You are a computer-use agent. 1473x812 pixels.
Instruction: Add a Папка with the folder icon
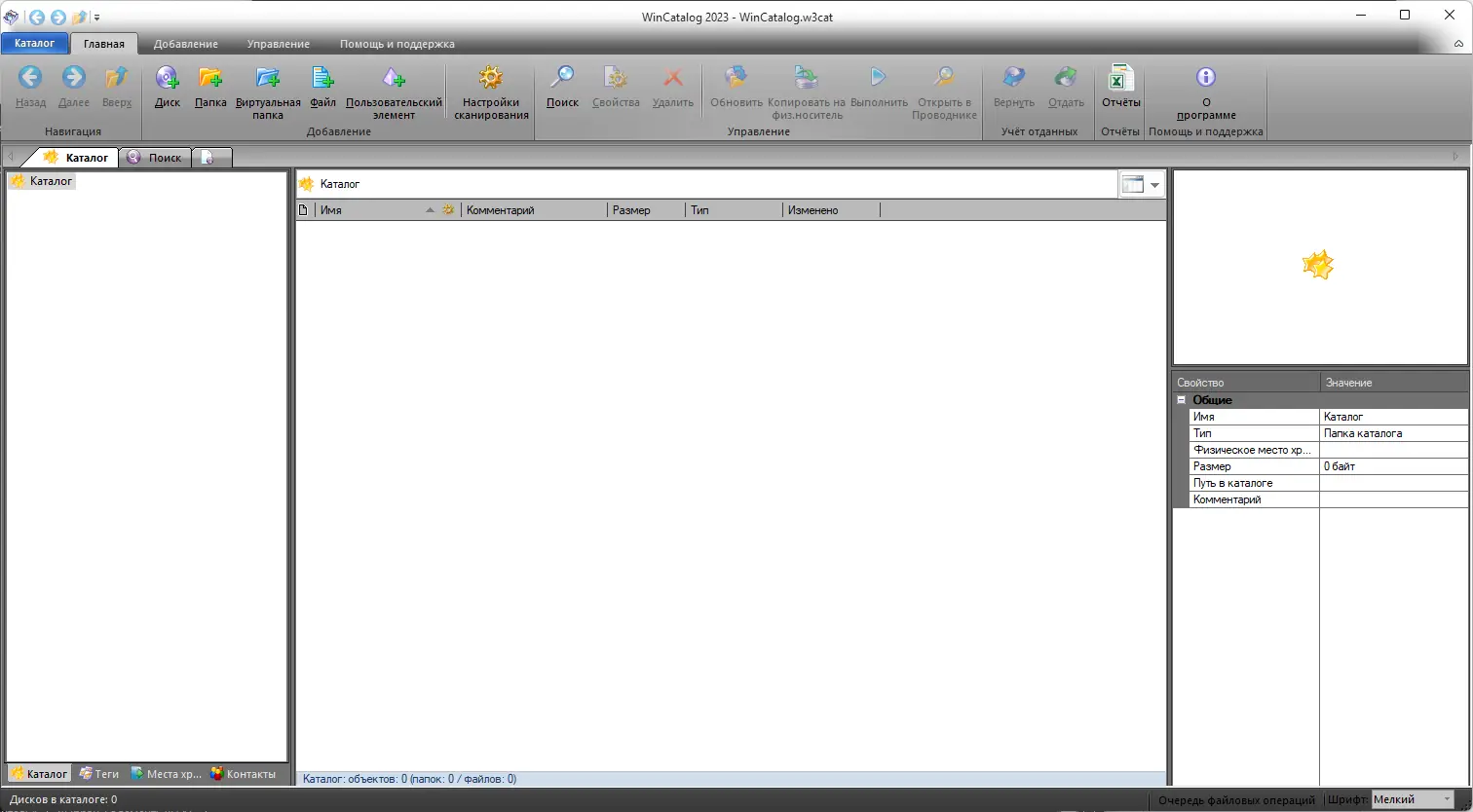pos(210,86)
